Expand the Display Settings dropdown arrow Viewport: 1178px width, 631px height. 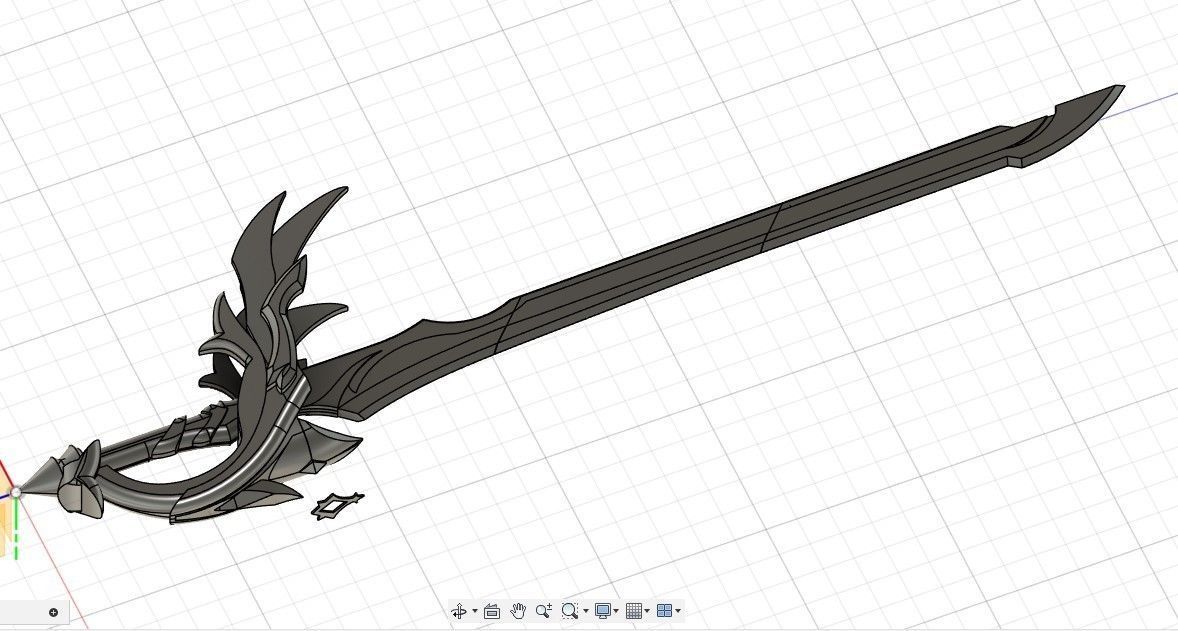(616, 611)
